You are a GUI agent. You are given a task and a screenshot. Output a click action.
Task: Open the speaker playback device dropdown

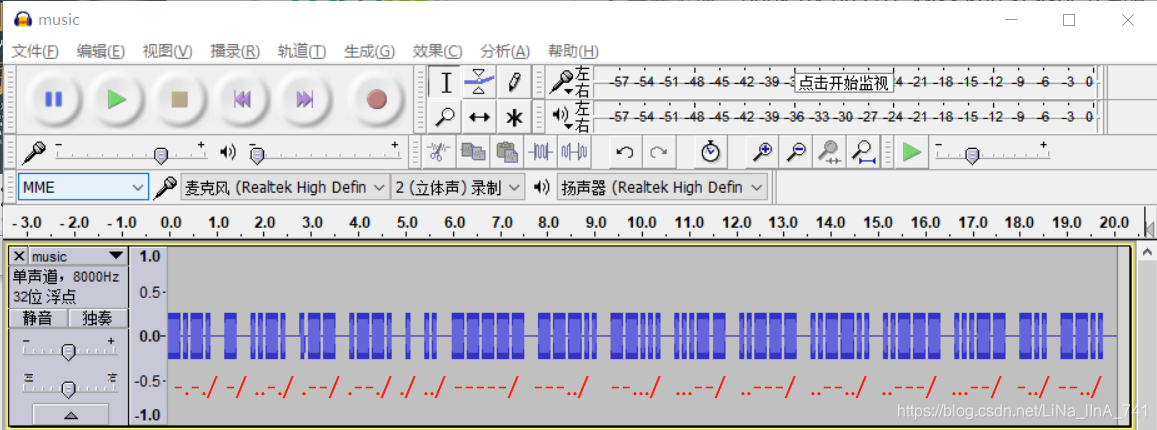pyautogui.click(x=662, y=187)
